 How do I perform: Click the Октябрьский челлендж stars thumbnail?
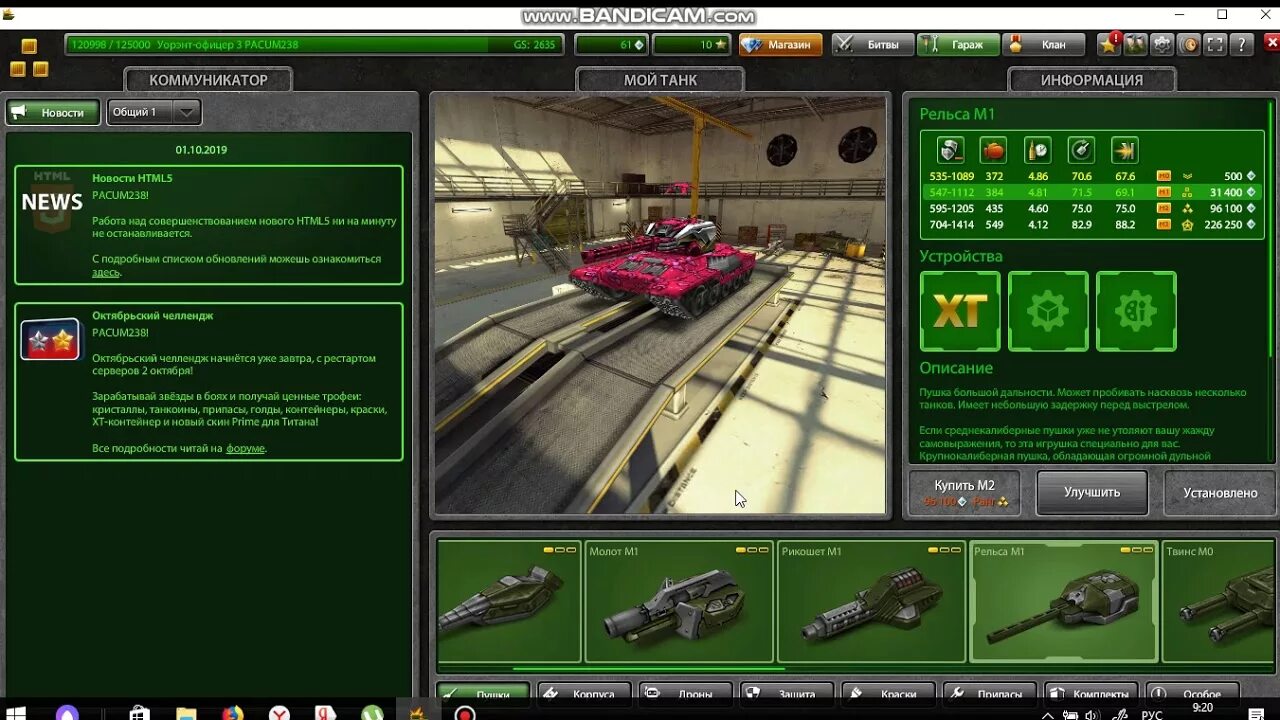click(50, 340)
